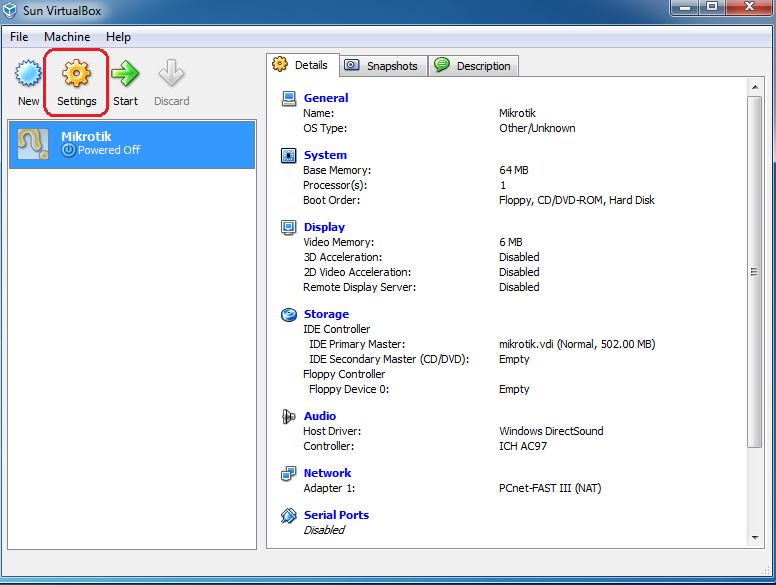Click the Sun VirtualBox close button
Viewport: 776px width, 585px height.
pyautogui.click(x=749, y=7)
